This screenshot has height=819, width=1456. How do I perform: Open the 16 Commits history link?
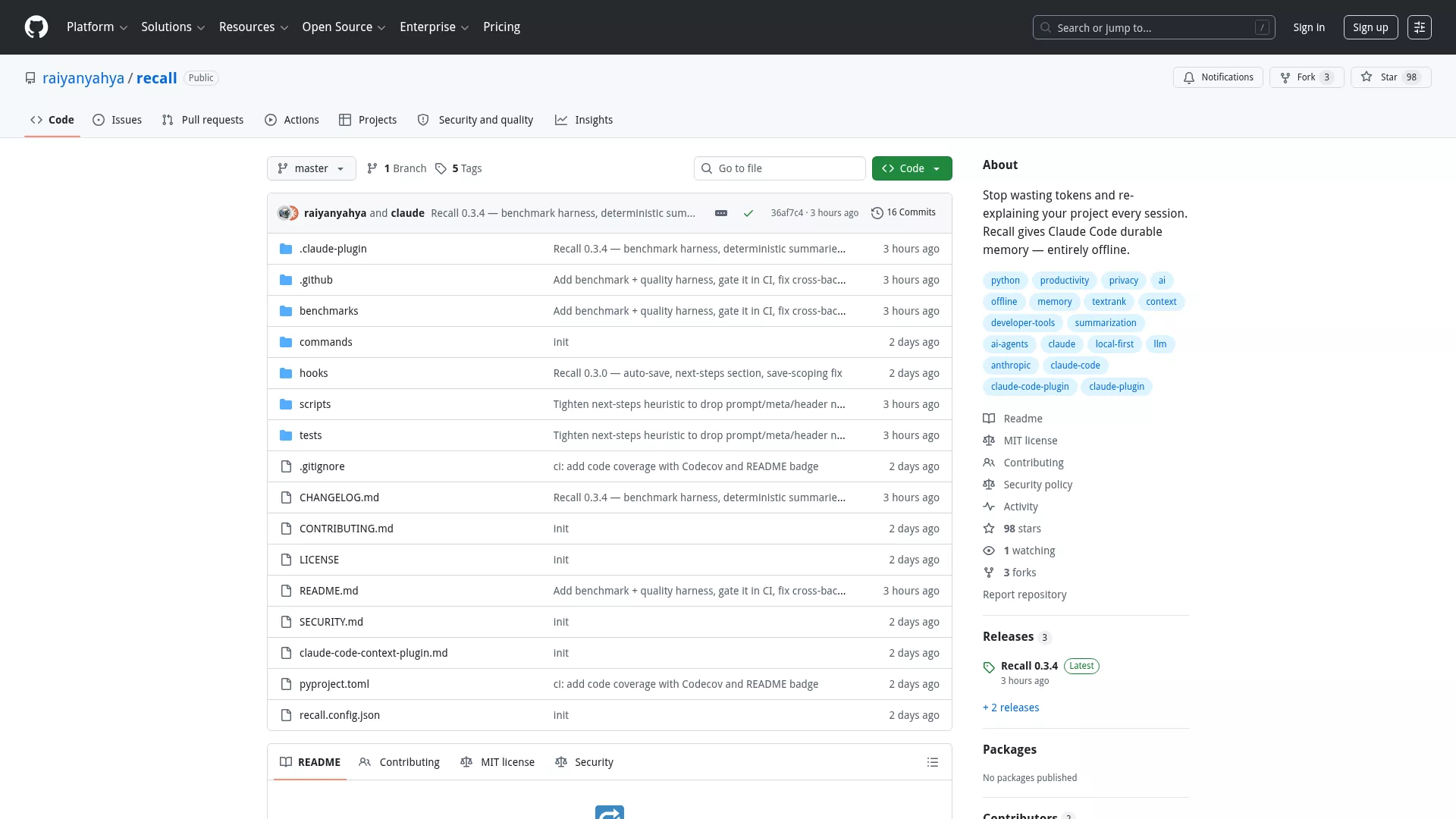904,213
